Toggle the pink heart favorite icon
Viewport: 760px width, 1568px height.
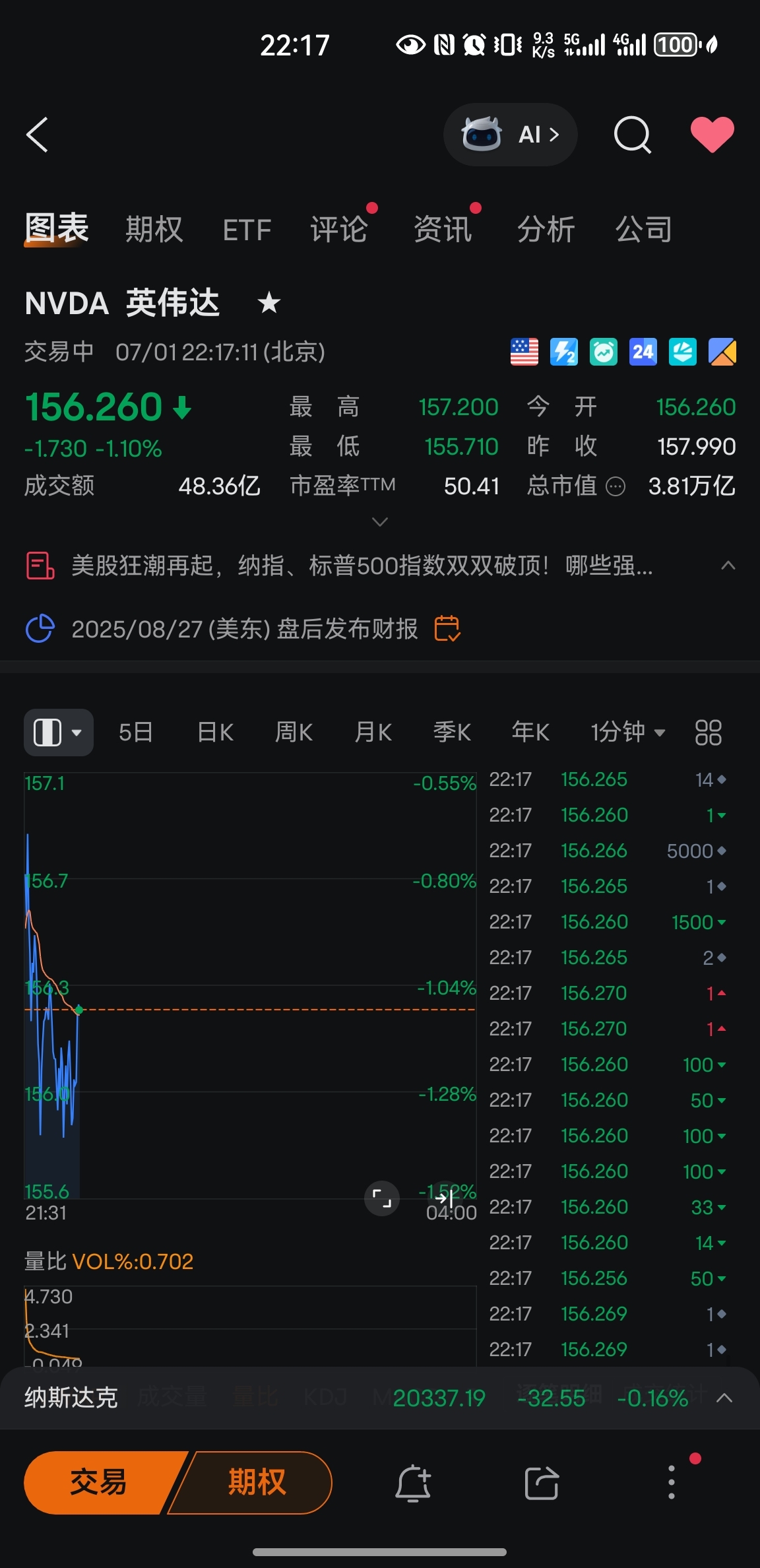pyautogui.click(x=712, y=135)
